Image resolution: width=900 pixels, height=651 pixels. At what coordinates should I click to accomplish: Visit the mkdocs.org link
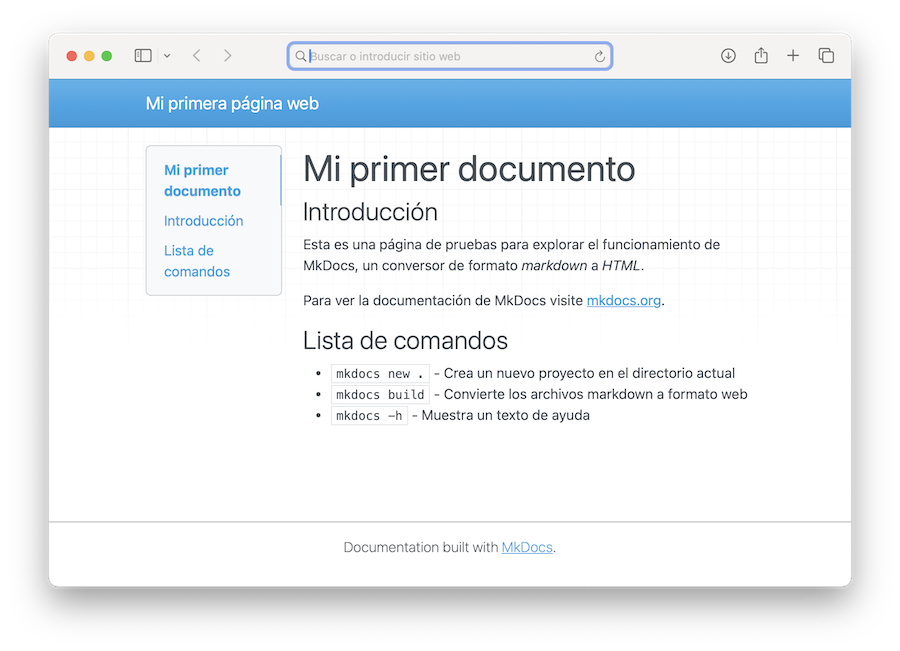coord(623,300)
